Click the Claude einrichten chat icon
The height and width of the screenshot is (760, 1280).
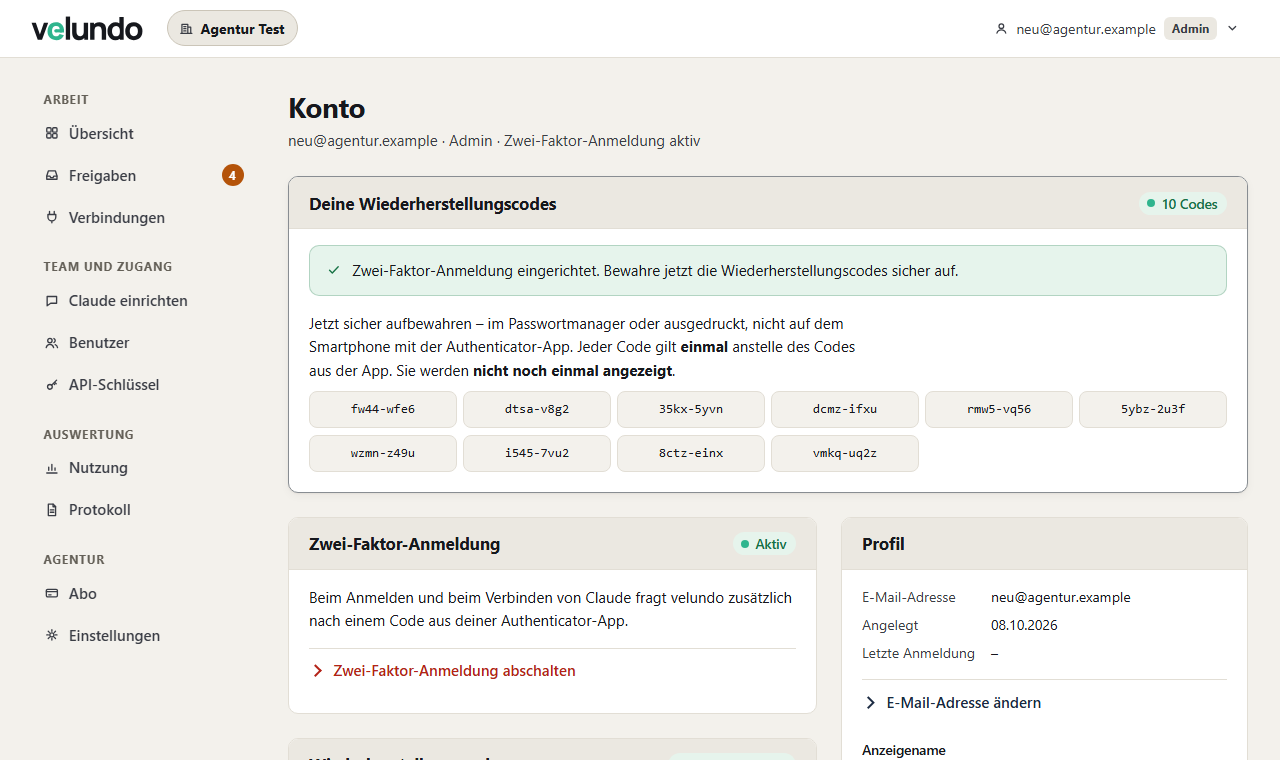[x=52, y=300]
